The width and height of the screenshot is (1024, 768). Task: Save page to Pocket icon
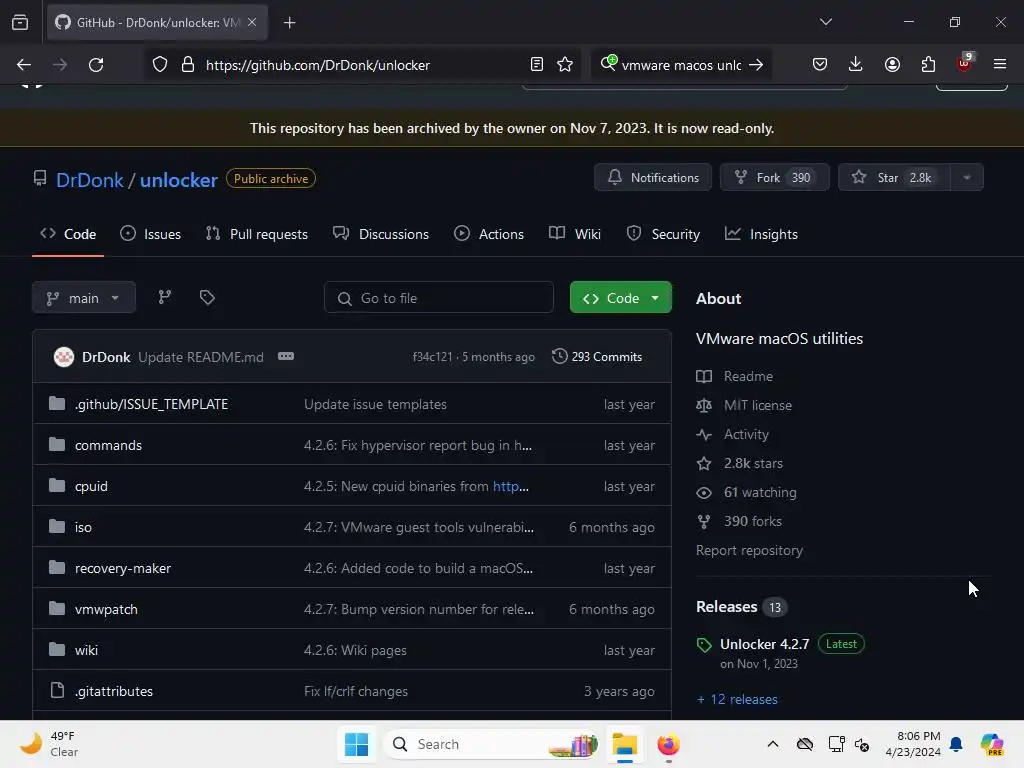point(820,65)
